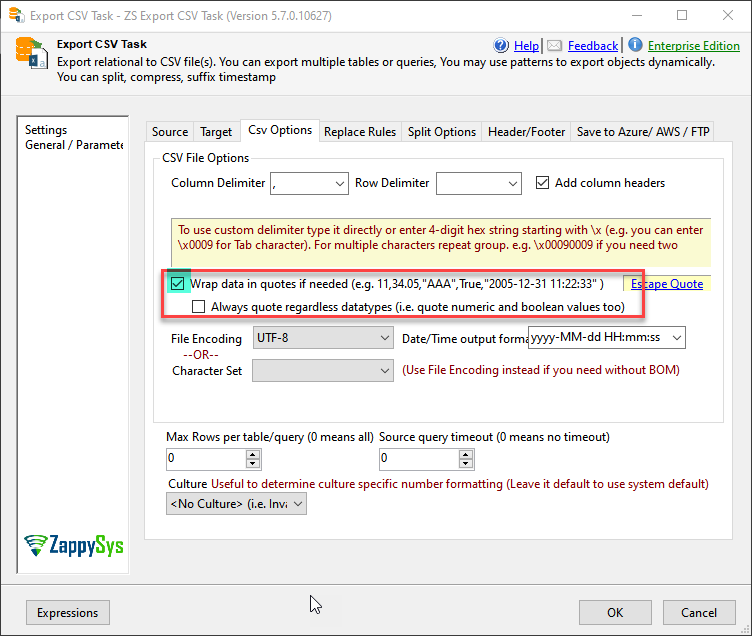Click the Feedback envelope icon

point(554,46)
